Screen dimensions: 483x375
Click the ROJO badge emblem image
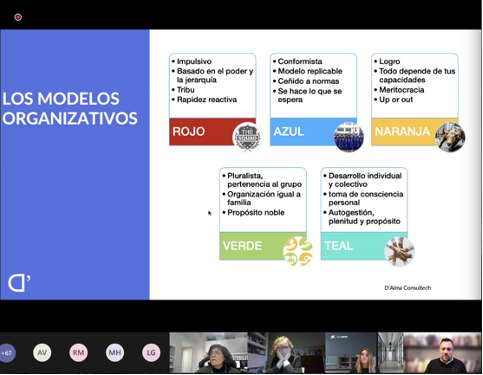click(247, 137)
